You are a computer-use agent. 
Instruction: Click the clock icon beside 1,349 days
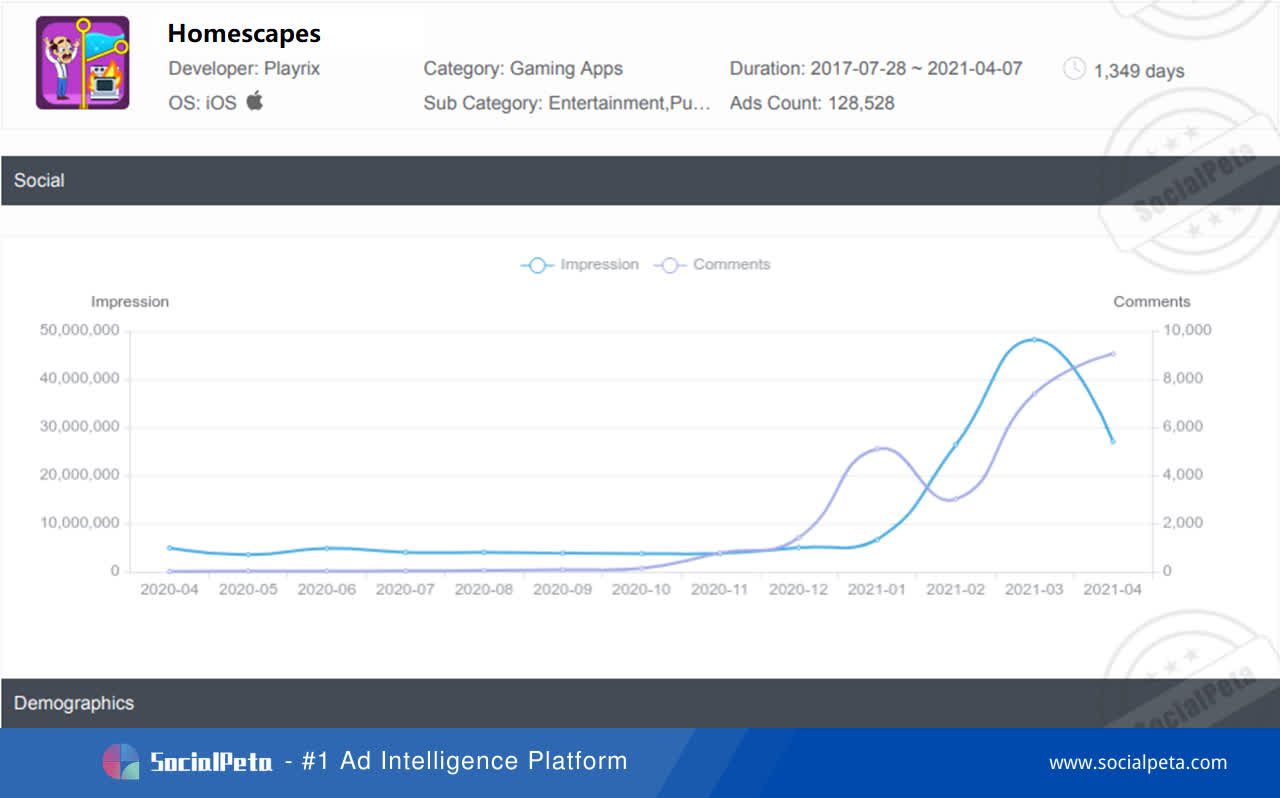[x=1074, y=69]
